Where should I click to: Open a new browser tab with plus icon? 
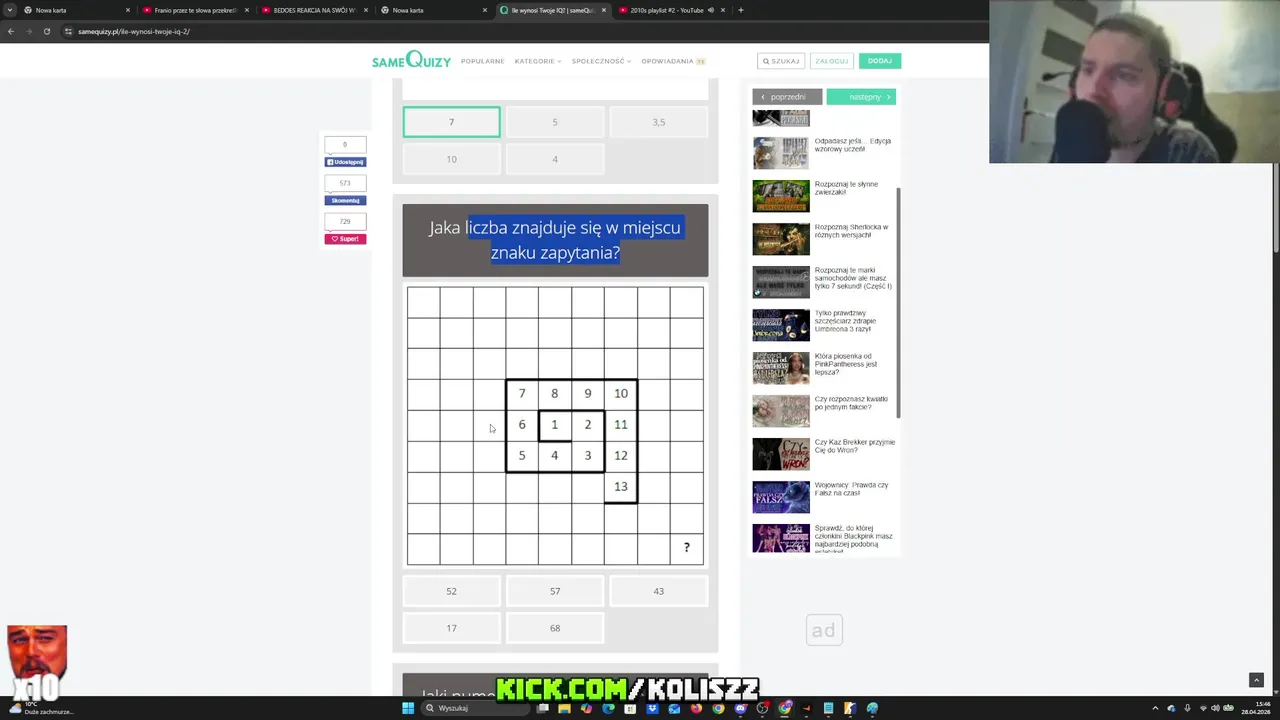click(740, 10)
